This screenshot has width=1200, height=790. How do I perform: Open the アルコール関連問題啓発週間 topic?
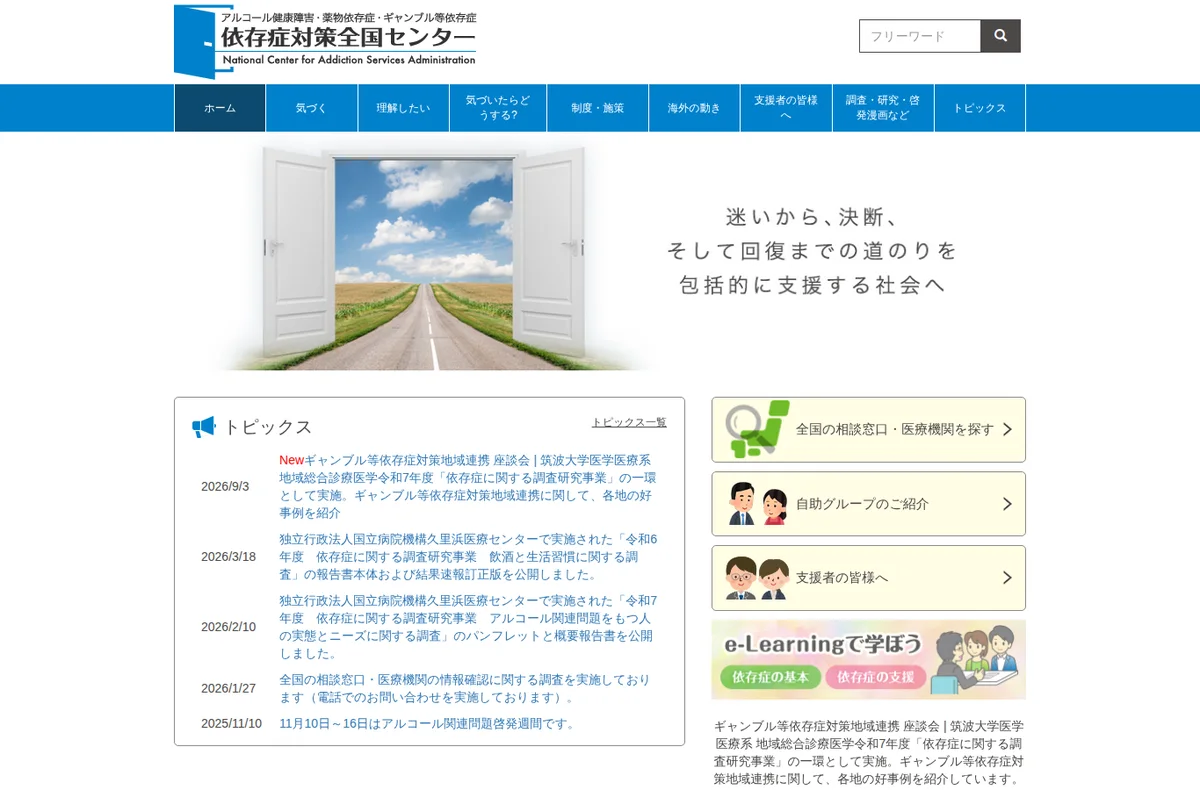pyautogui.click(x=429, y=723)
